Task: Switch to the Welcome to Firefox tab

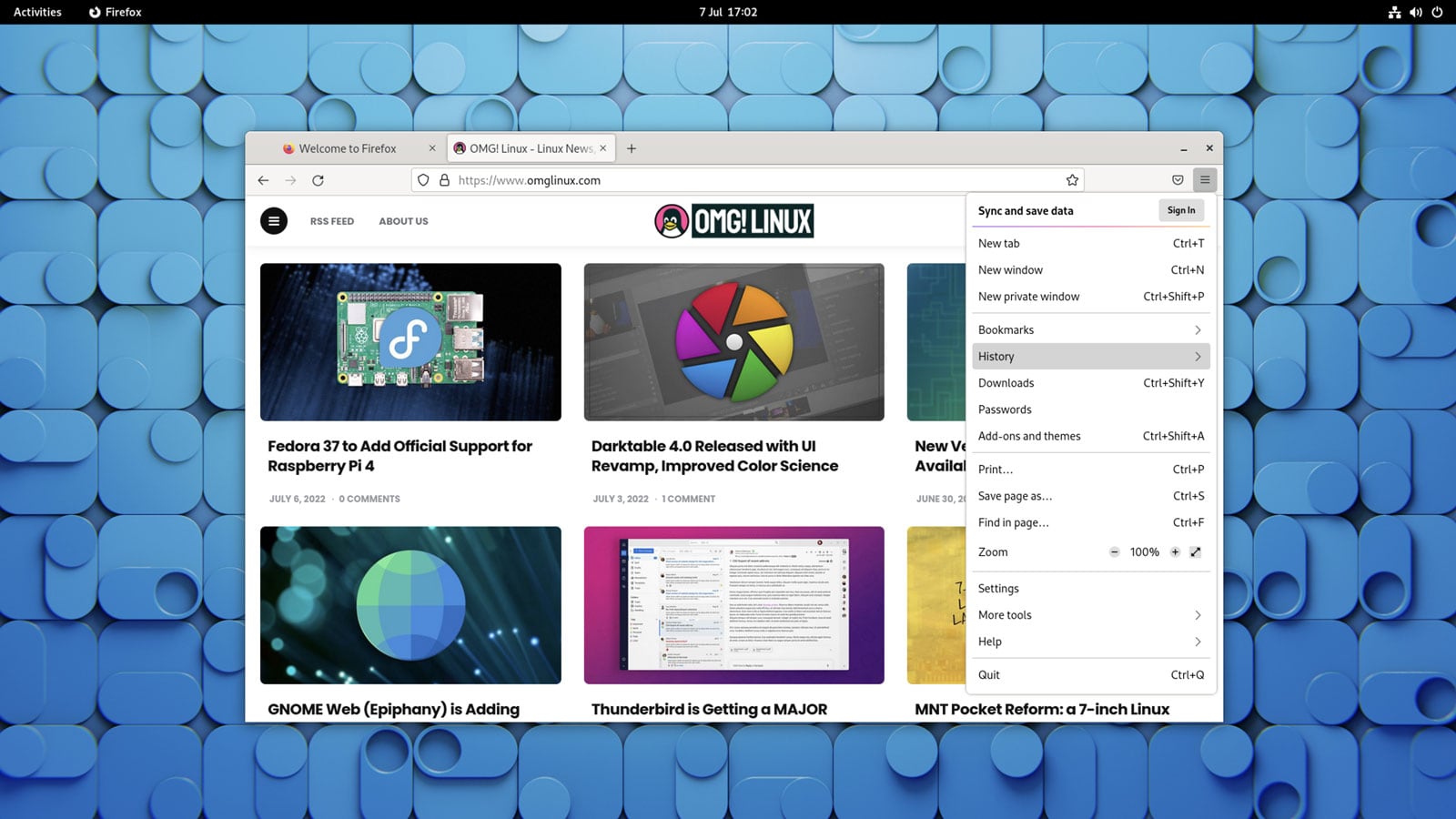Action: coord(346,148)
